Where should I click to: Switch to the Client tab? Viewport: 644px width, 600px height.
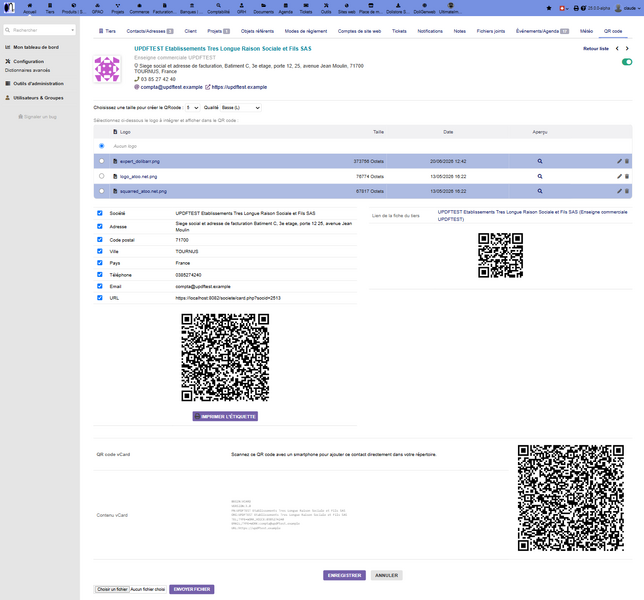coord(191,31)
